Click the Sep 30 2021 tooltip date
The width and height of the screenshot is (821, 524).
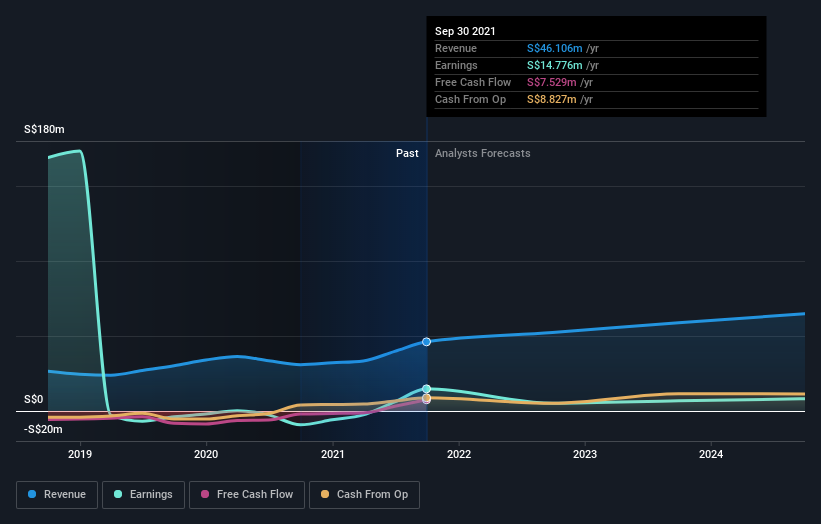465,31
